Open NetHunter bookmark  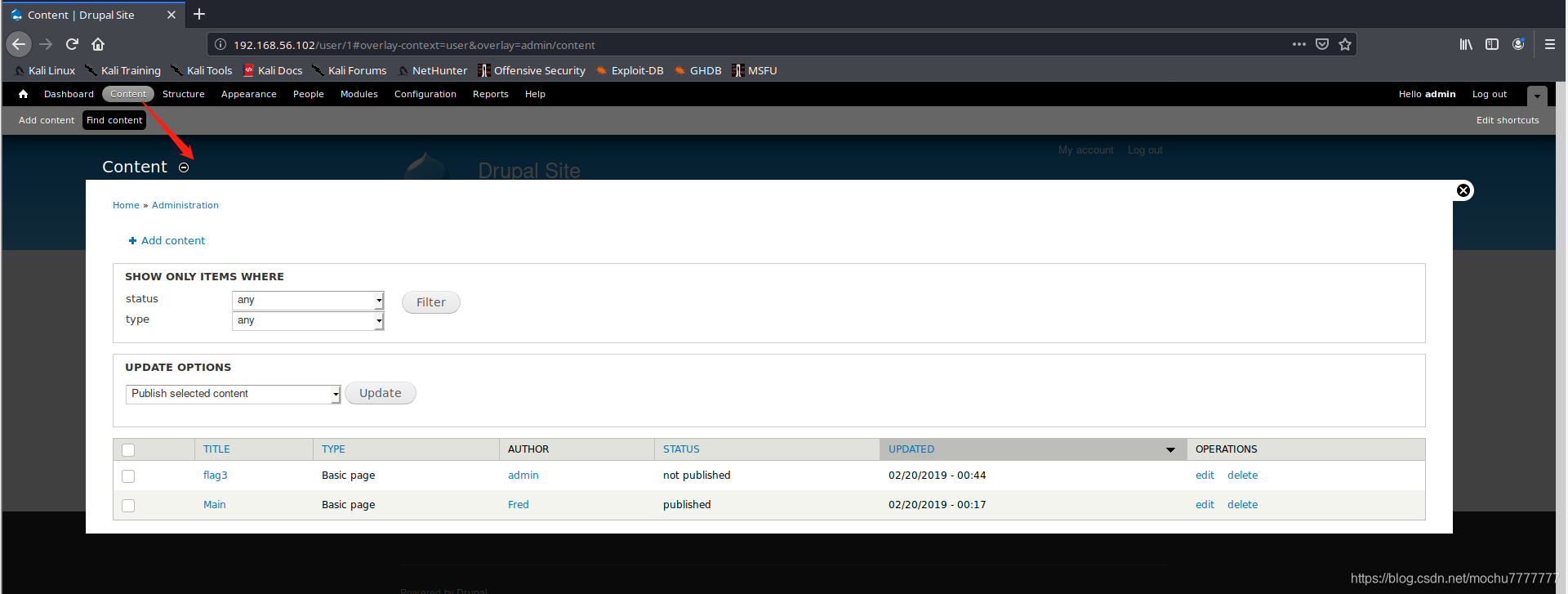tap(432, 70)
